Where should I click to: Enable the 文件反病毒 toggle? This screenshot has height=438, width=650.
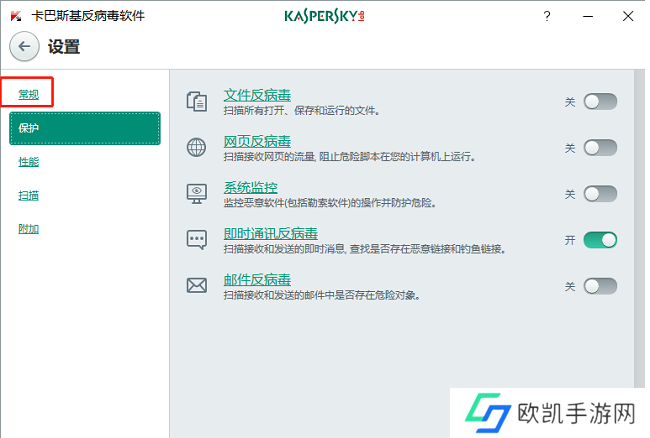click(x=600, y=102)
